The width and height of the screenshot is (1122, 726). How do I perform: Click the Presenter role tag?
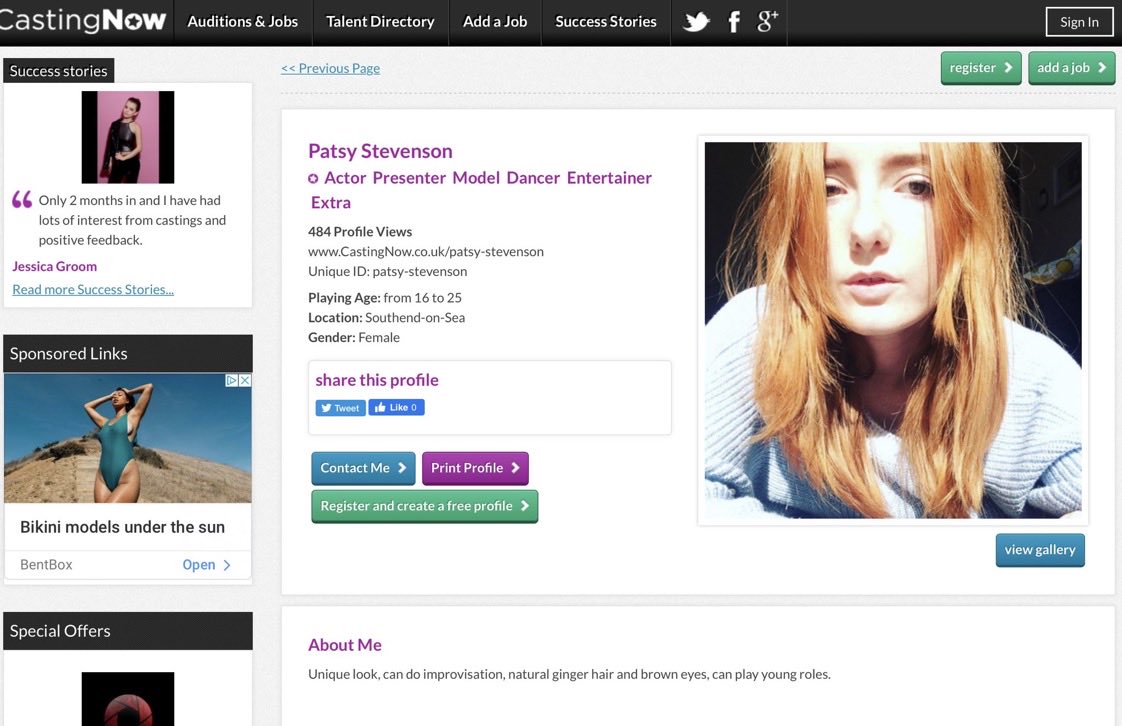point(409,178)
